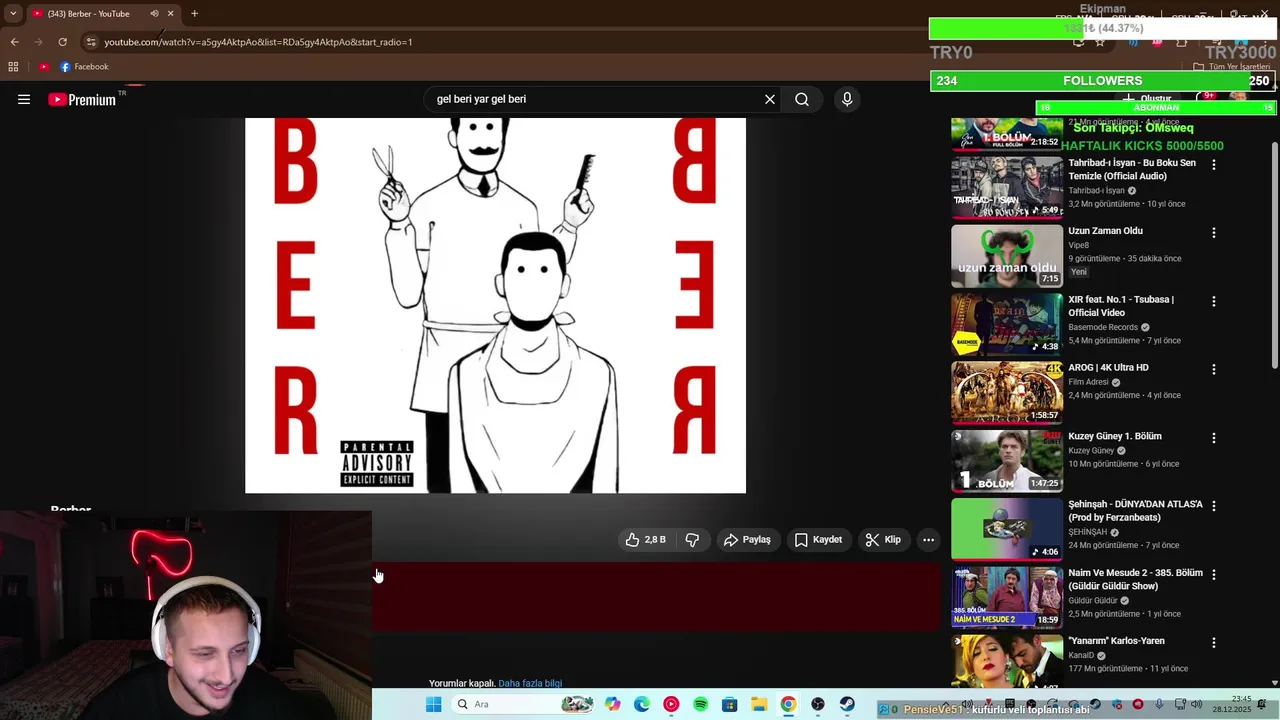Open options for Şehinşah video

click(x=1214, y=506)
